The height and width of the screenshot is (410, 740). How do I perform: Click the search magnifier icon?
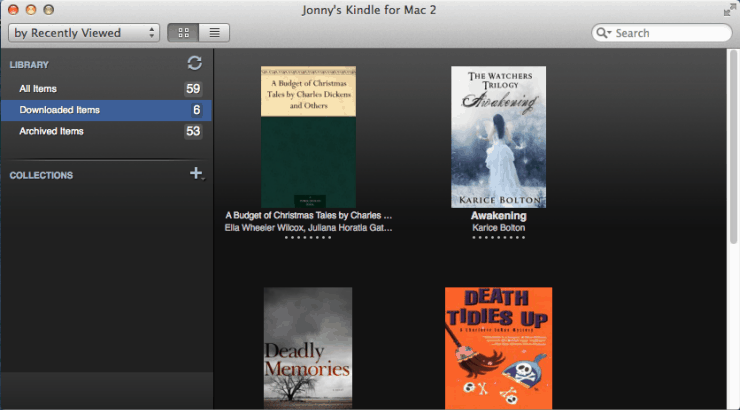point(603,33)
